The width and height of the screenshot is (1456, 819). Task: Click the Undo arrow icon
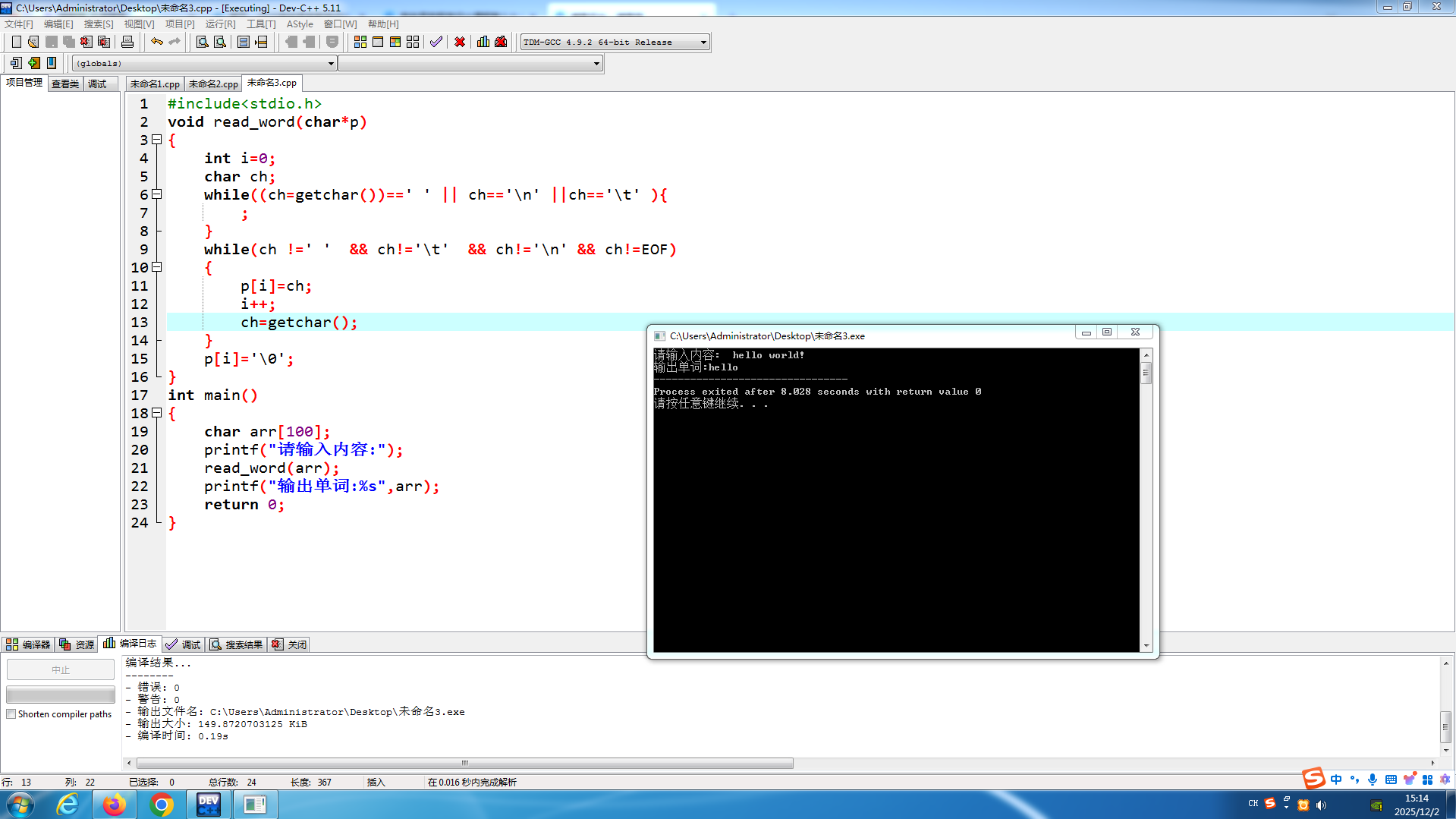[157, 42]
